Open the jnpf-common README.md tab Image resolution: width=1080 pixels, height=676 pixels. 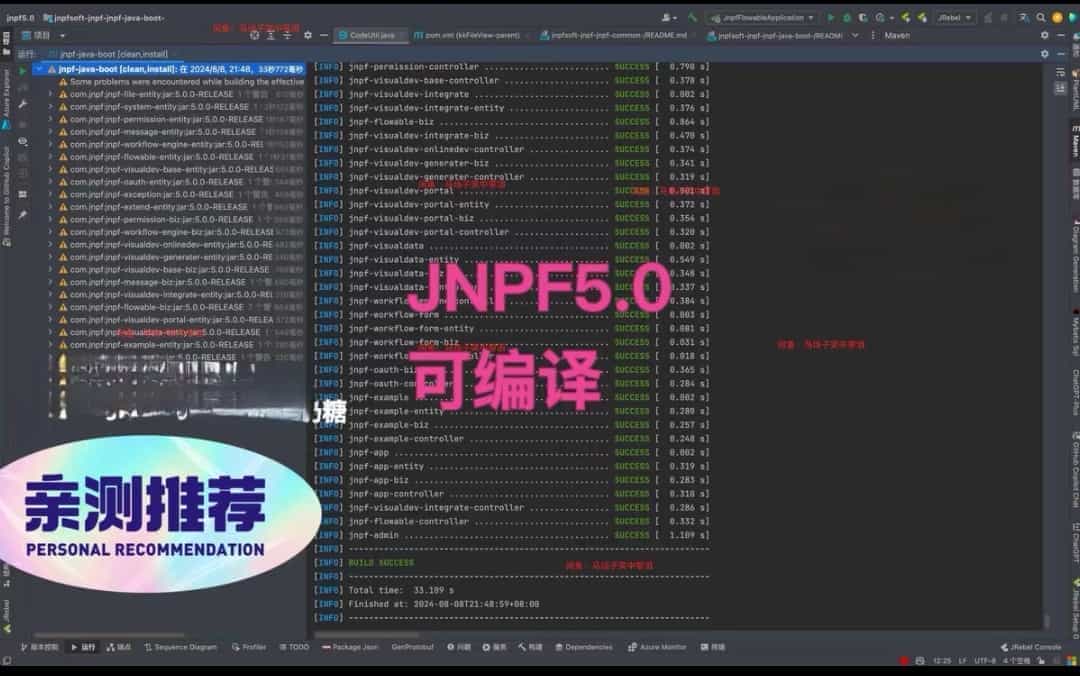(x=614, y=35)
